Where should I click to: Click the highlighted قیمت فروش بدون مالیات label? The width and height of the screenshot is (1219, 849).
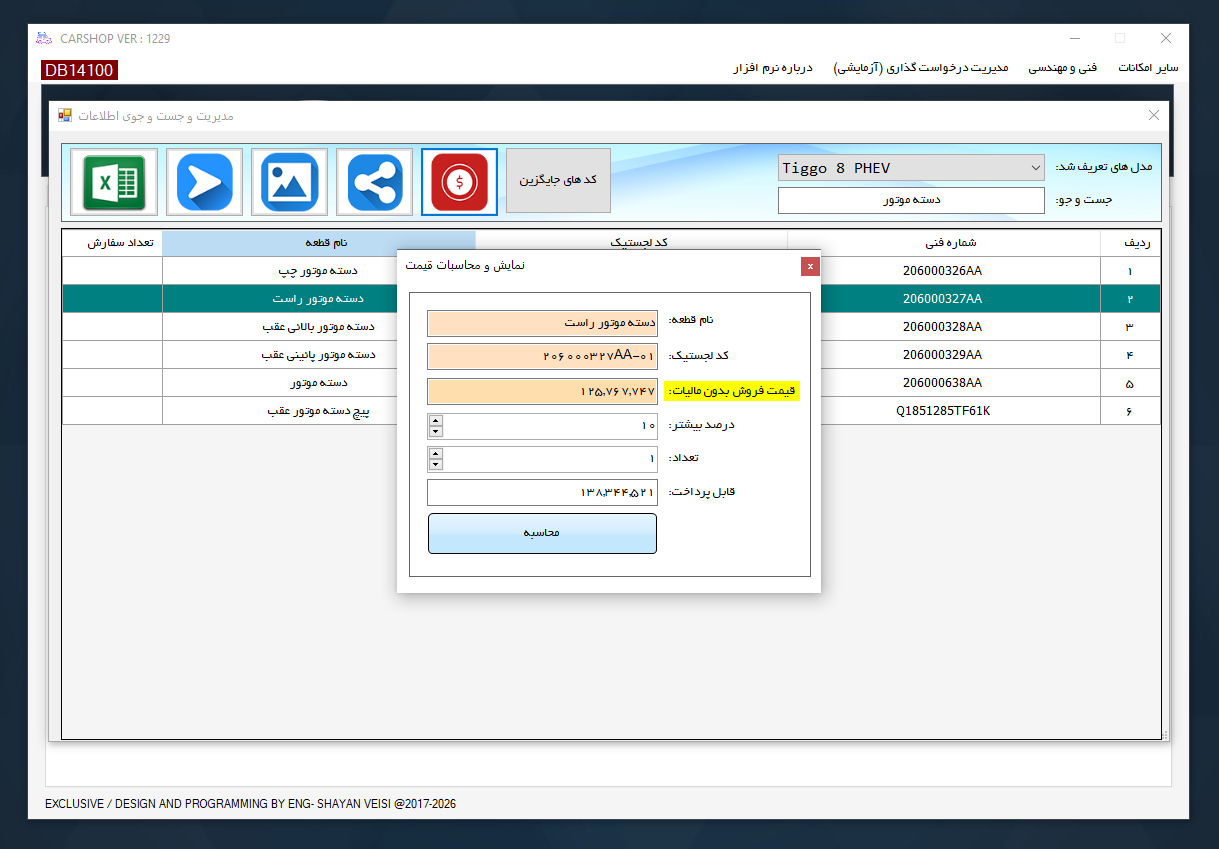point(733,391)
